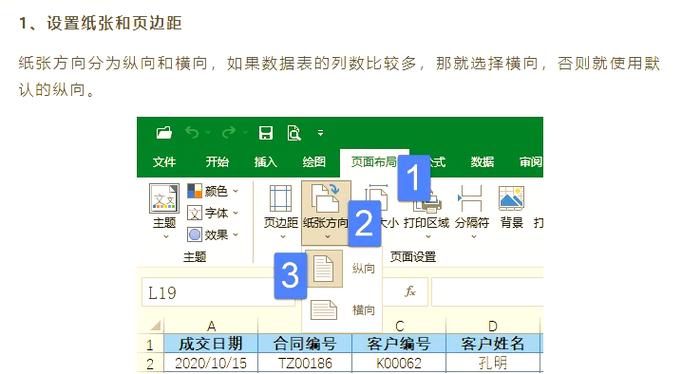Viewport: 682px width, 374px height.
Task: Switch to the 插入 tab
Action: [x=265, y=162]
